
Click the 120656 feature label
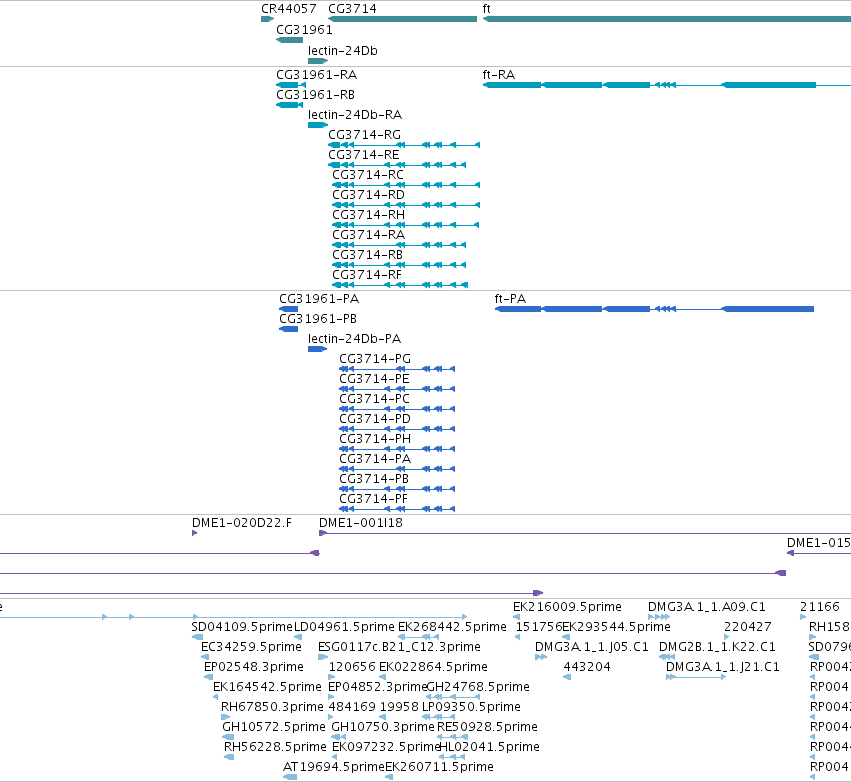click(x=352, y=667)
